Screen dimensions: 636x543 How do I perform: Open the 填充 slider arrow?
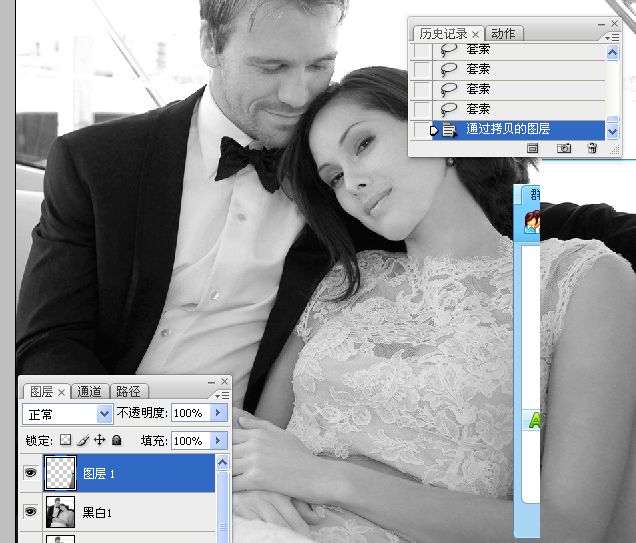pos(218,440)
